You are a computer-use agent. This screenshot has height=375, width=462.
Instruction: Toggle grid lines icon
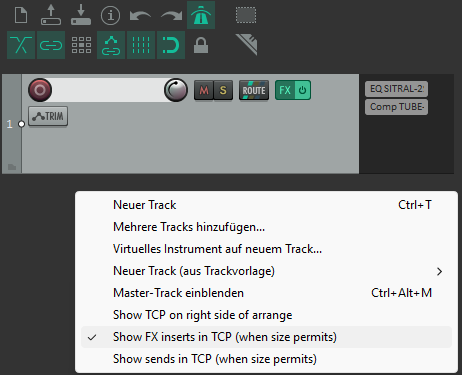[x=141, y=45]
